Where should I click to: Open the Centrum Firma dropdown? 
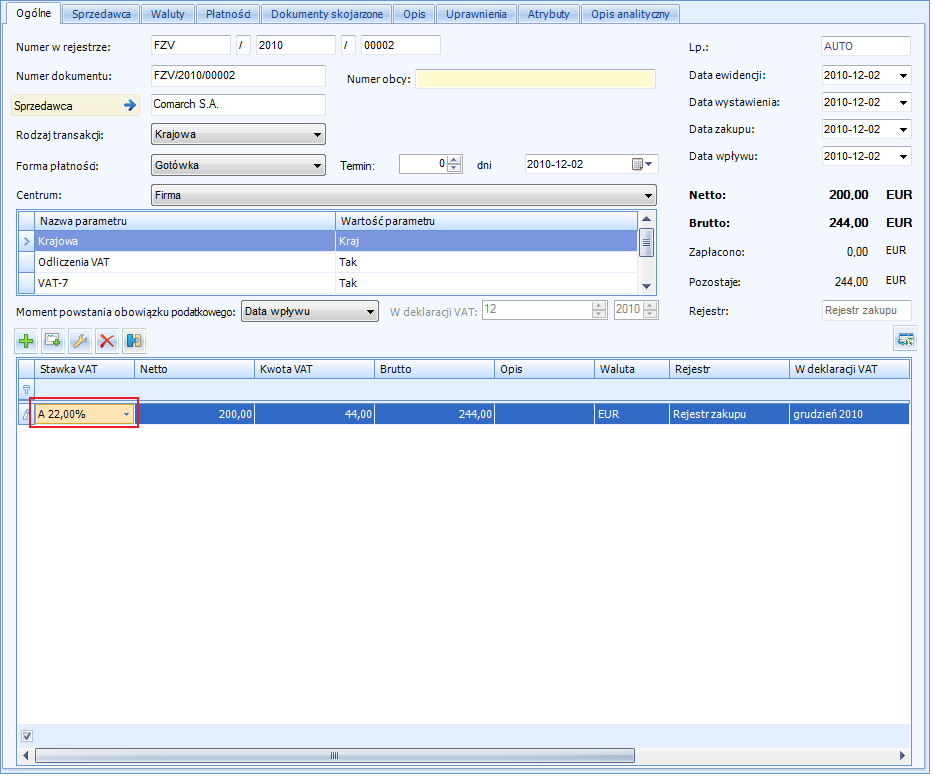(648, 195)
